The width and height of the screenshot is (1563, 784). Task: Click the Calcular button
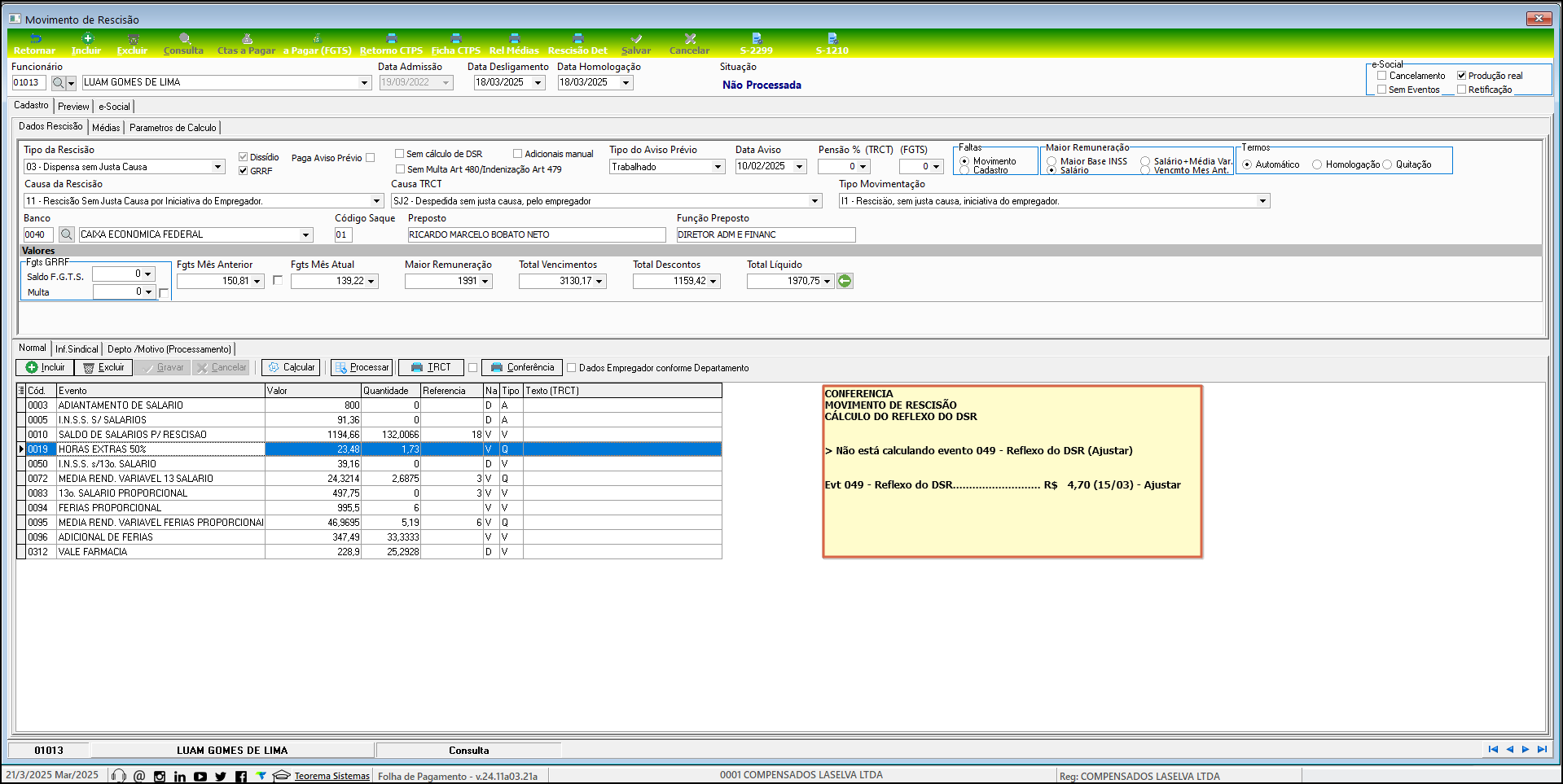point(292,367)
